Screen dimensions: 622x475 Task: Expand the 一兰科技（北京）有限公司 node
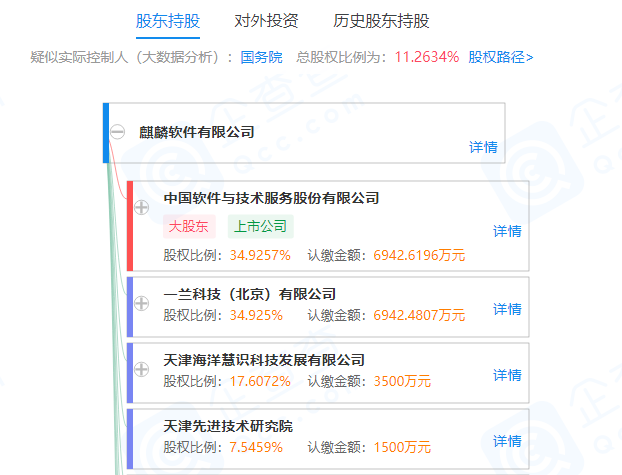[x=141, y=303]
